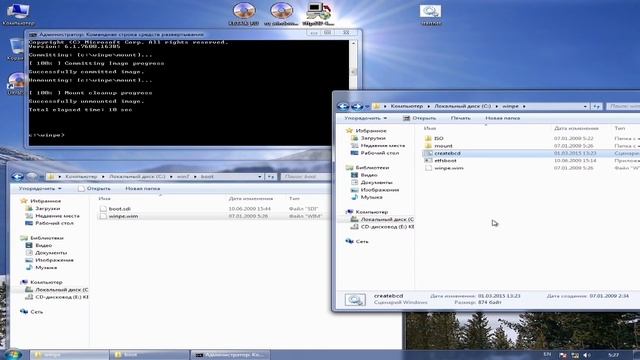Screen dimensions: 640x360
Task: Click Печать in winpe window toolbar
Action: pos(460,118)
